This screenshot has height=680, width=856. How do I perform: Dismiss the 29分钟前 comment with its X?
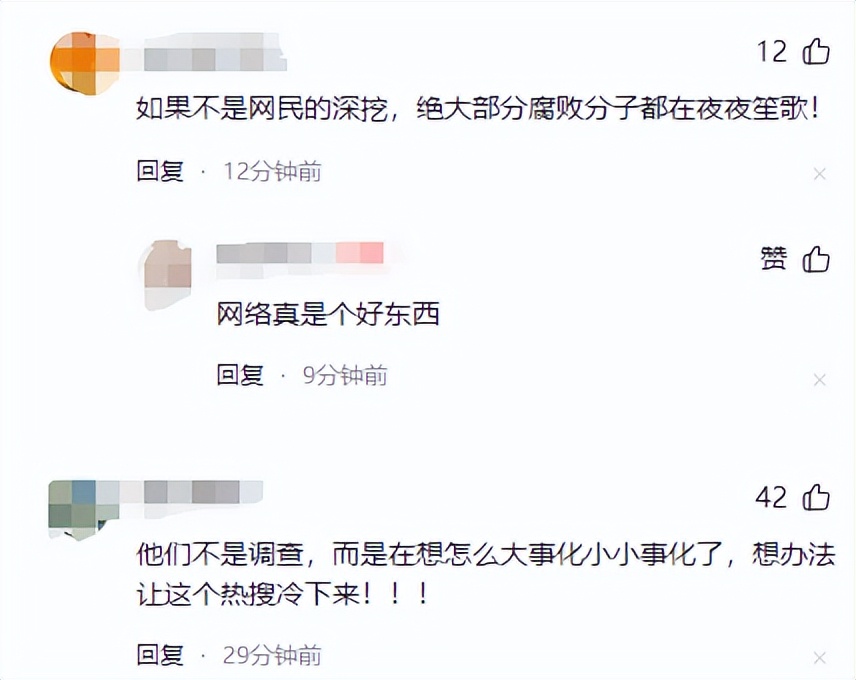[819, 658]
